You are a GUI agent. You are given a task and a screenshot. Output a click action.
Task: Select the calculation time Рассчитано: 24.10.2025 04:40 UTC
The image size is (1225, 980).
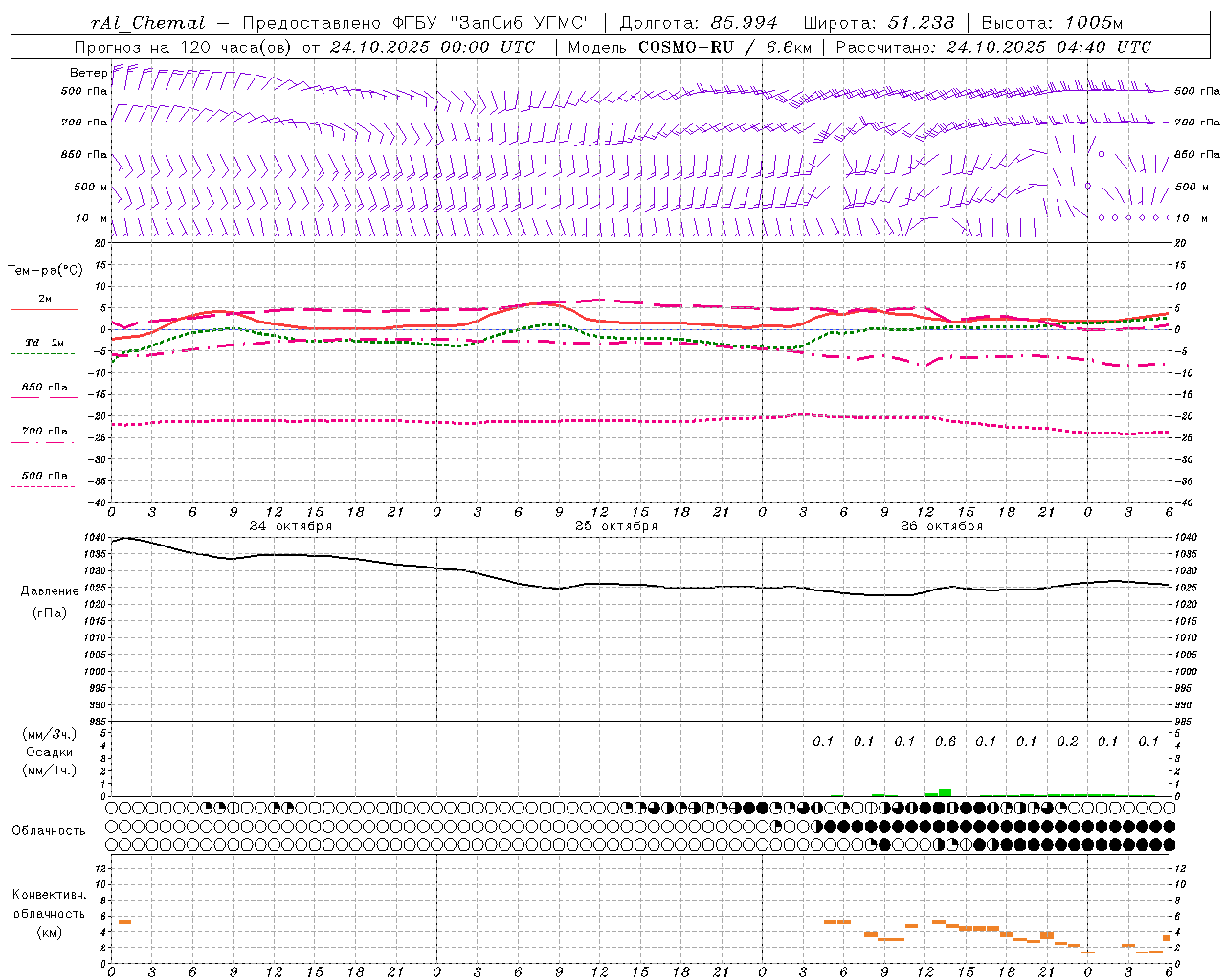point(993,47)
